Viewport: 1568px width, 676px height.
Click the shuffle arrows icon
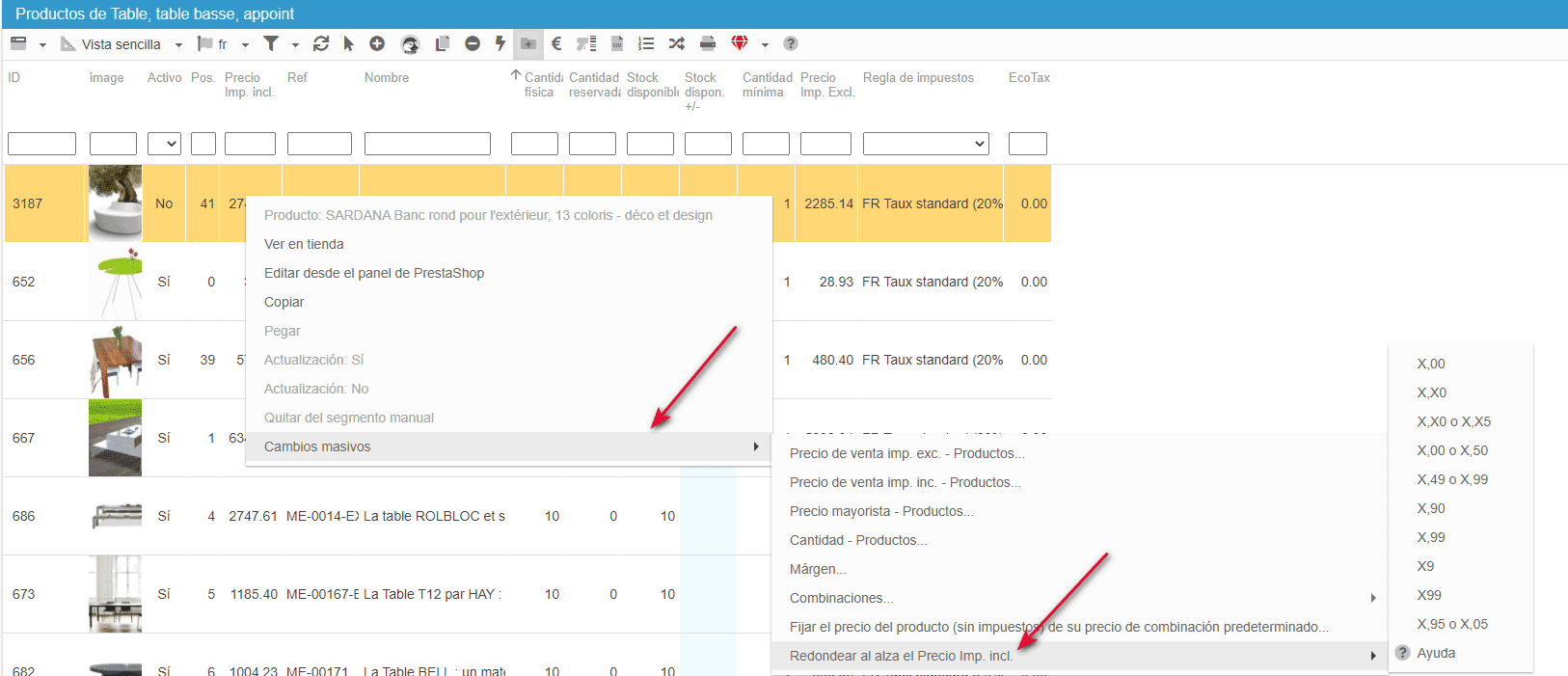click(677, 43)
